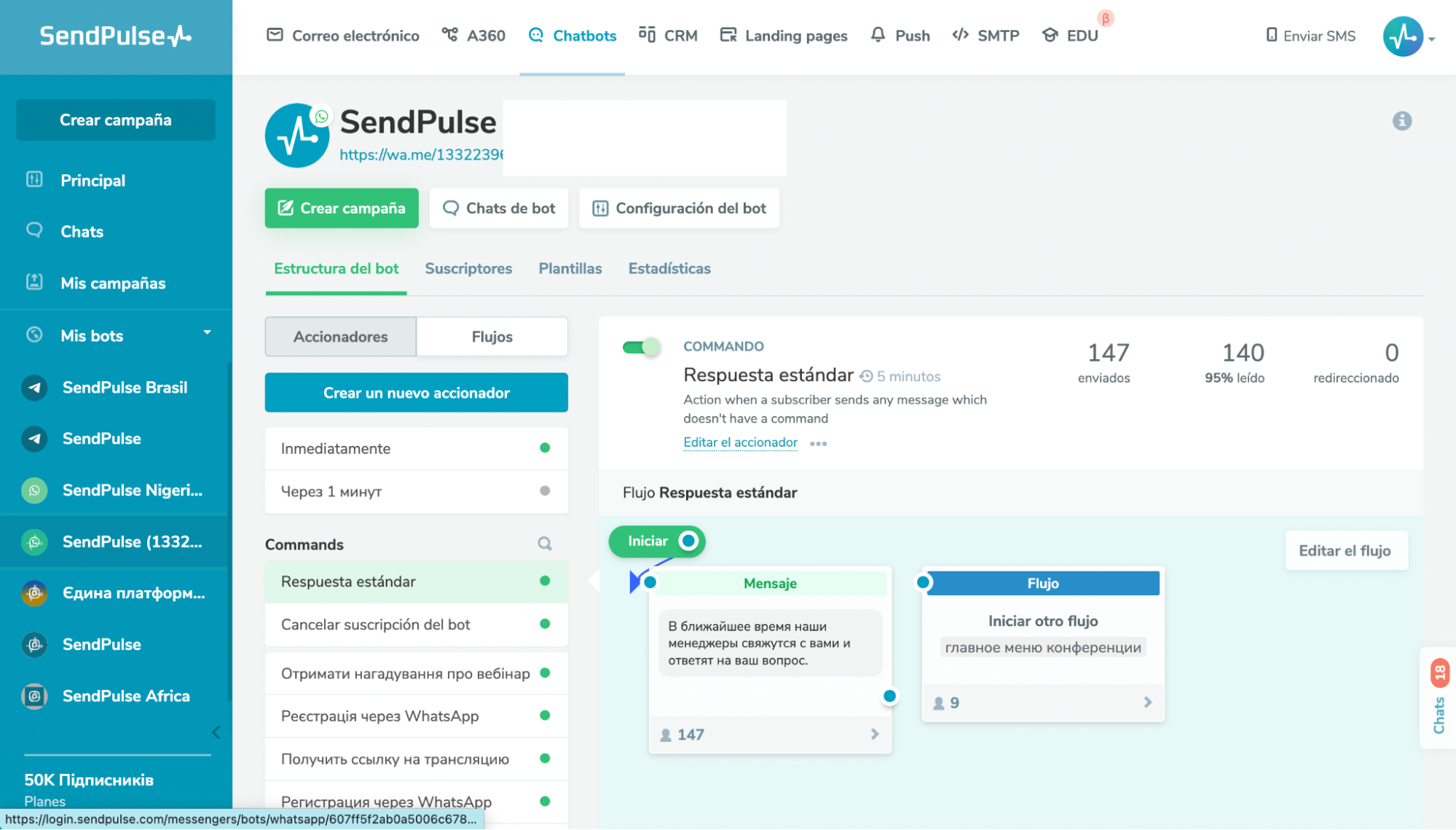The image size is (1456, 830).
Task: Open Principal in the sidebar
Action: (x=93, y=181)
